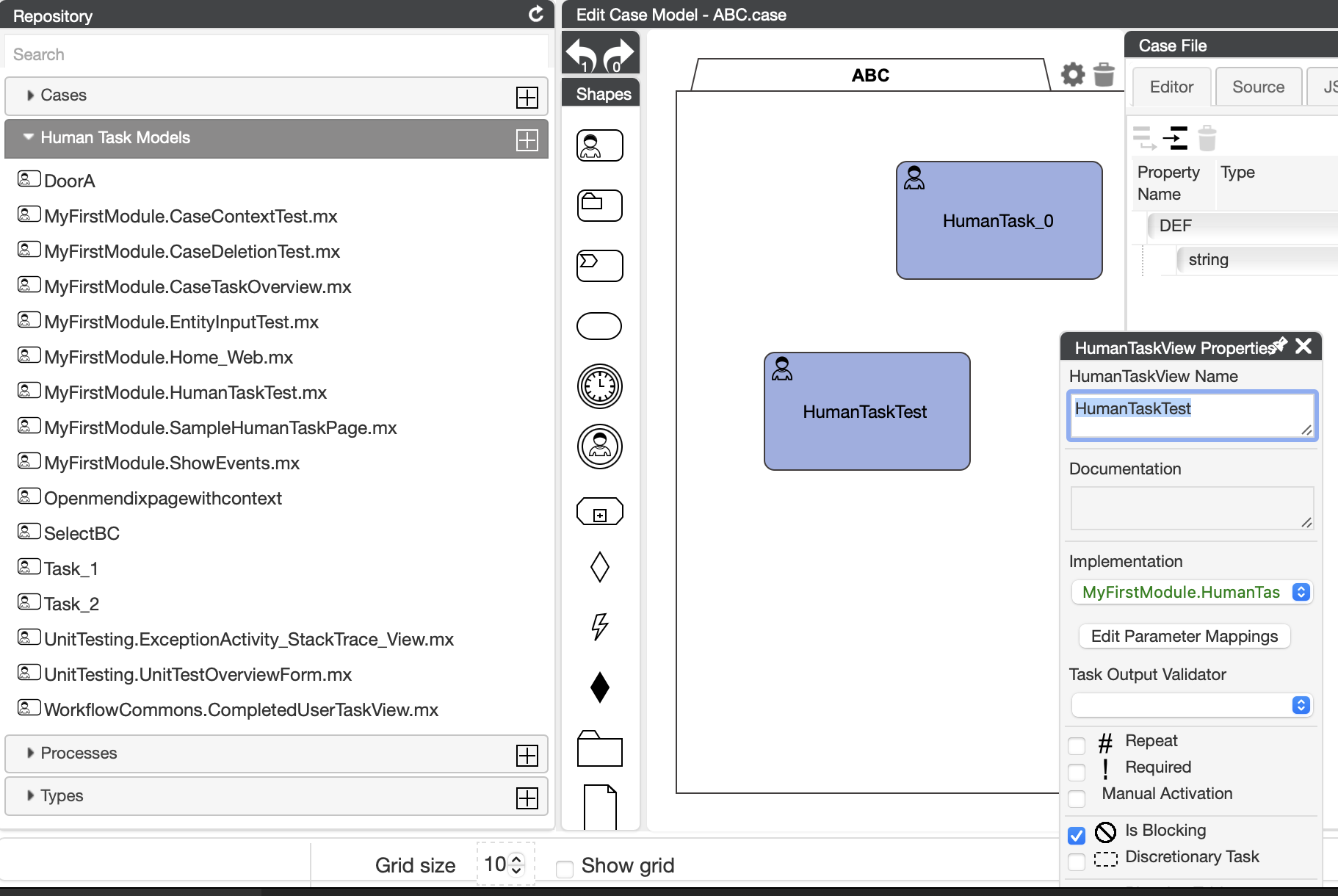Screen dimensions: 1338x896
Task: Open the Task Output Validator dropdown
Action: click(1191, 705)
